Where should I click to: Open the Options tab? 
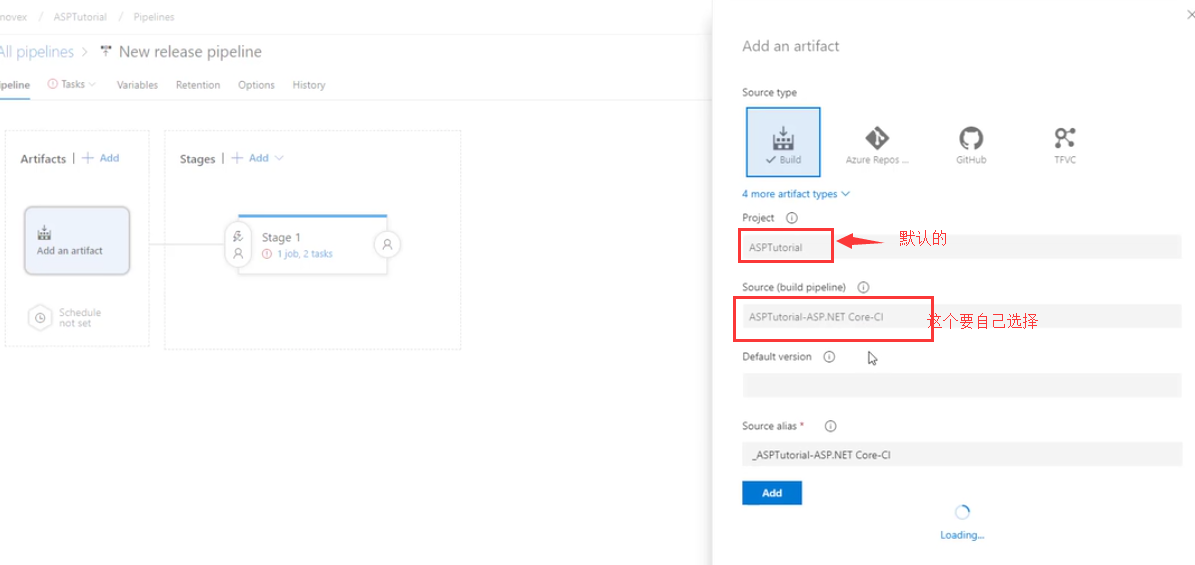(x=256, y=85)
